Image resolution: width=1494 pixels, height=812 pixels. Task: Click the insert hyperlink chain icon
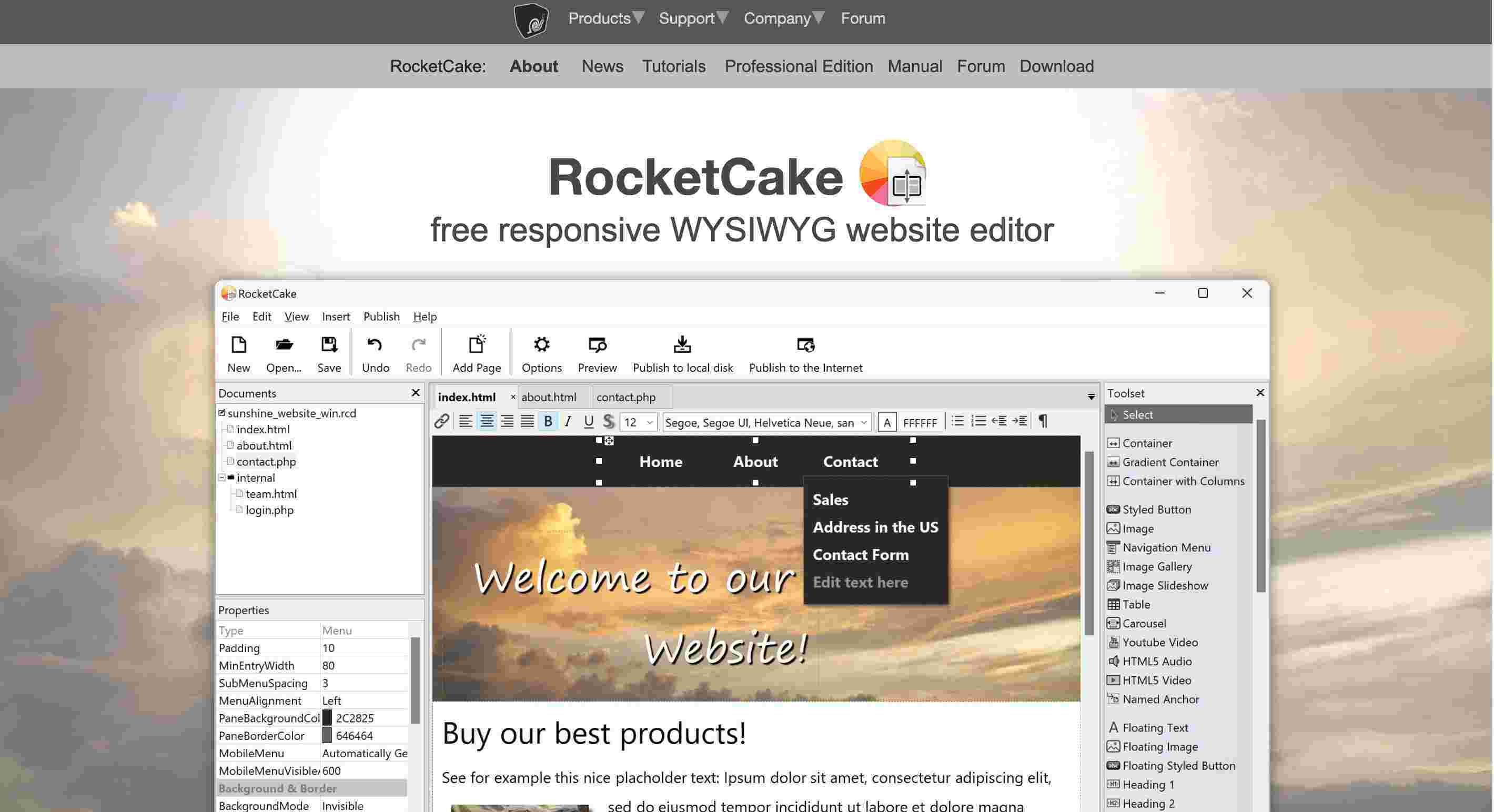(441, 421)
